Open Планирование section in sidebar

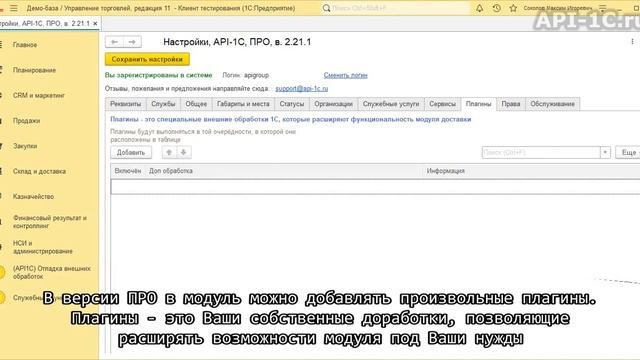tap(34, 70)
